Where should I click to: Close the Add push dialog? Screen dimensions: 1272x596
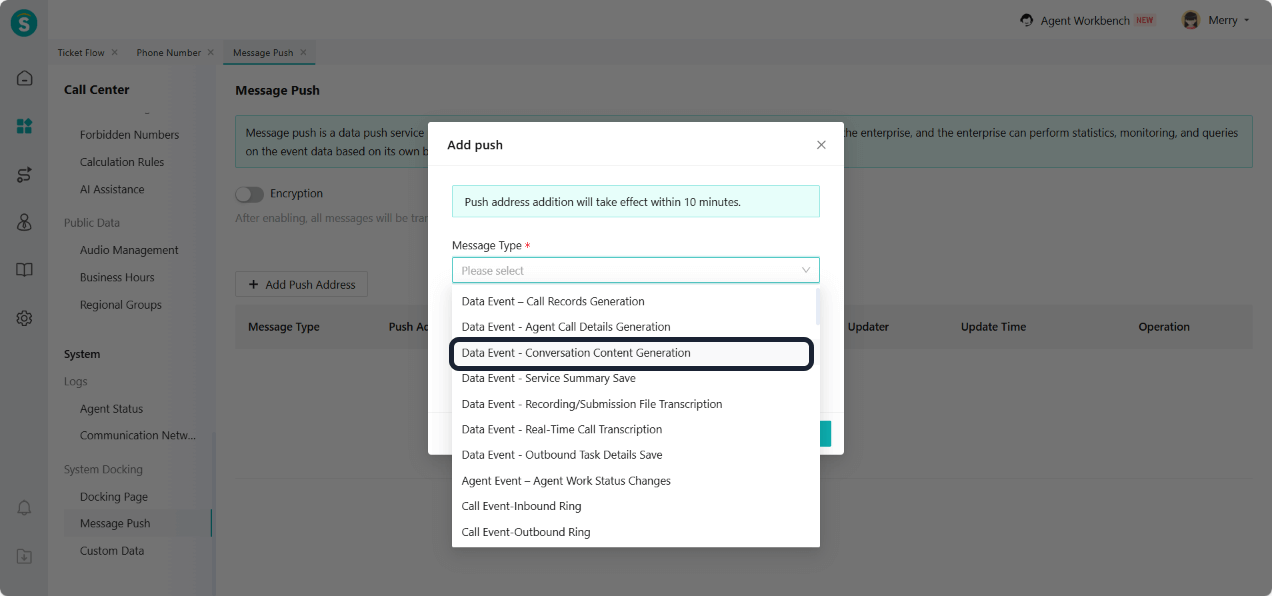click(x=821, y=145)
